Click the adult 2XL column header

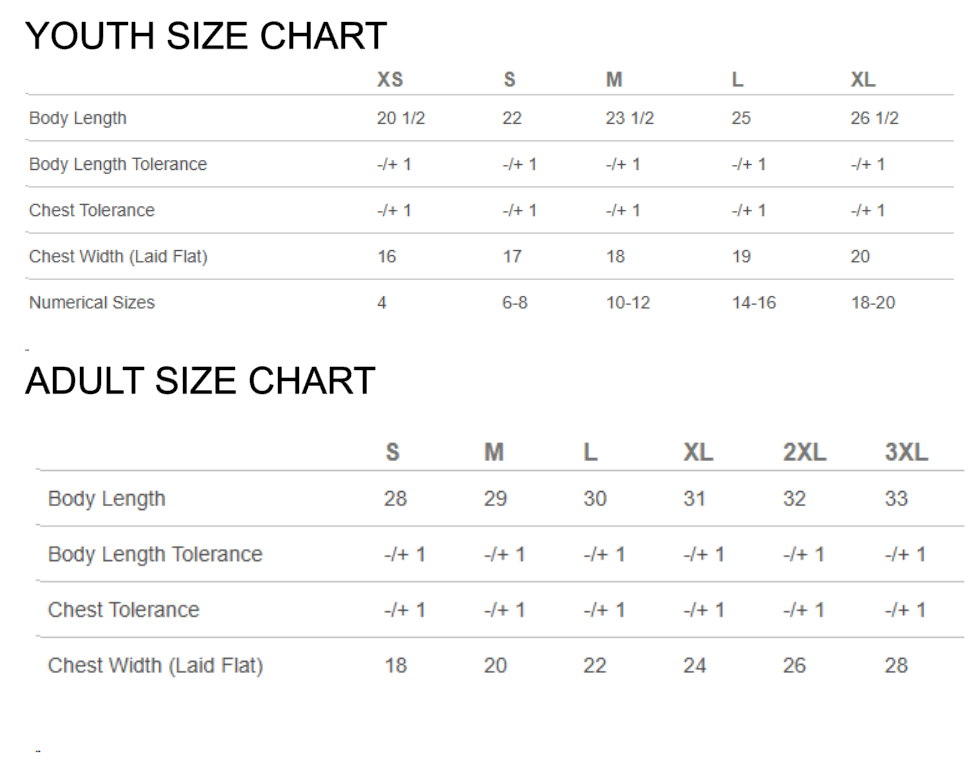click(x=804, y=452)
